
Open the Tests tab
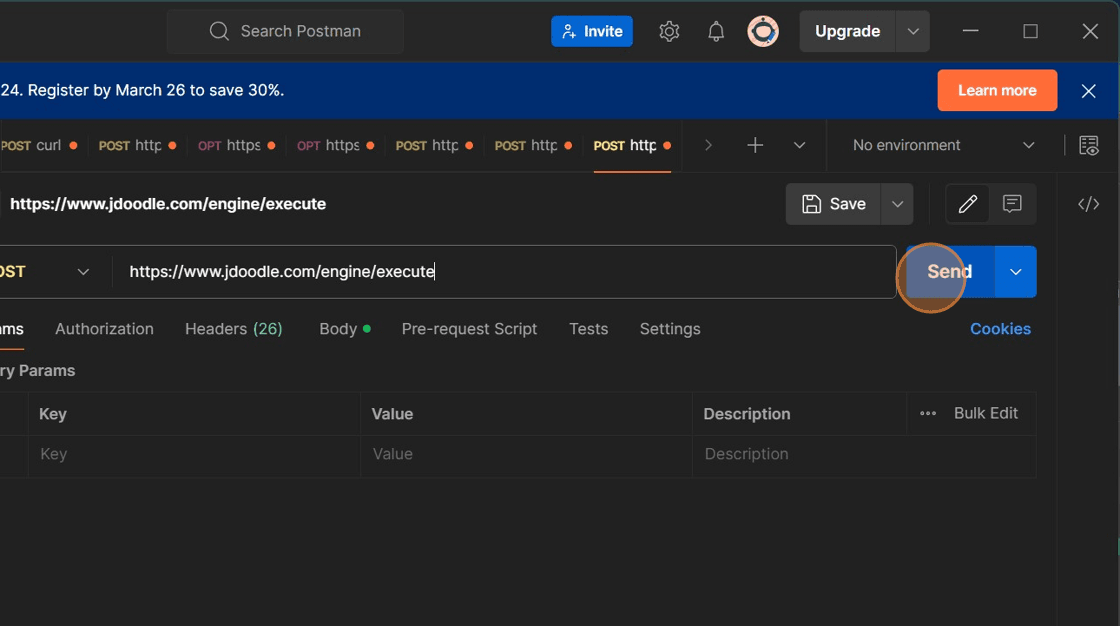588,329
